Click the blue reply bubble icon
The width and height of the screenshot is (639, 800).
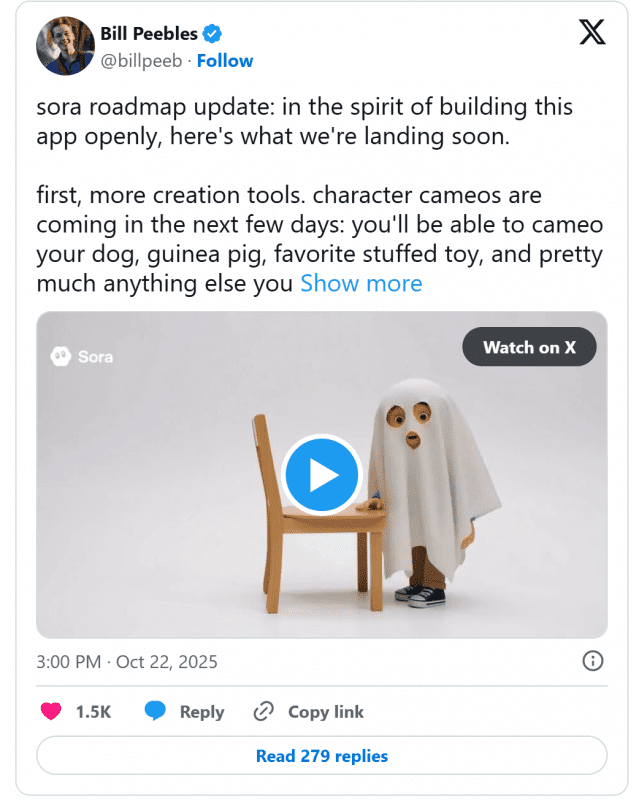coord(155,712)
